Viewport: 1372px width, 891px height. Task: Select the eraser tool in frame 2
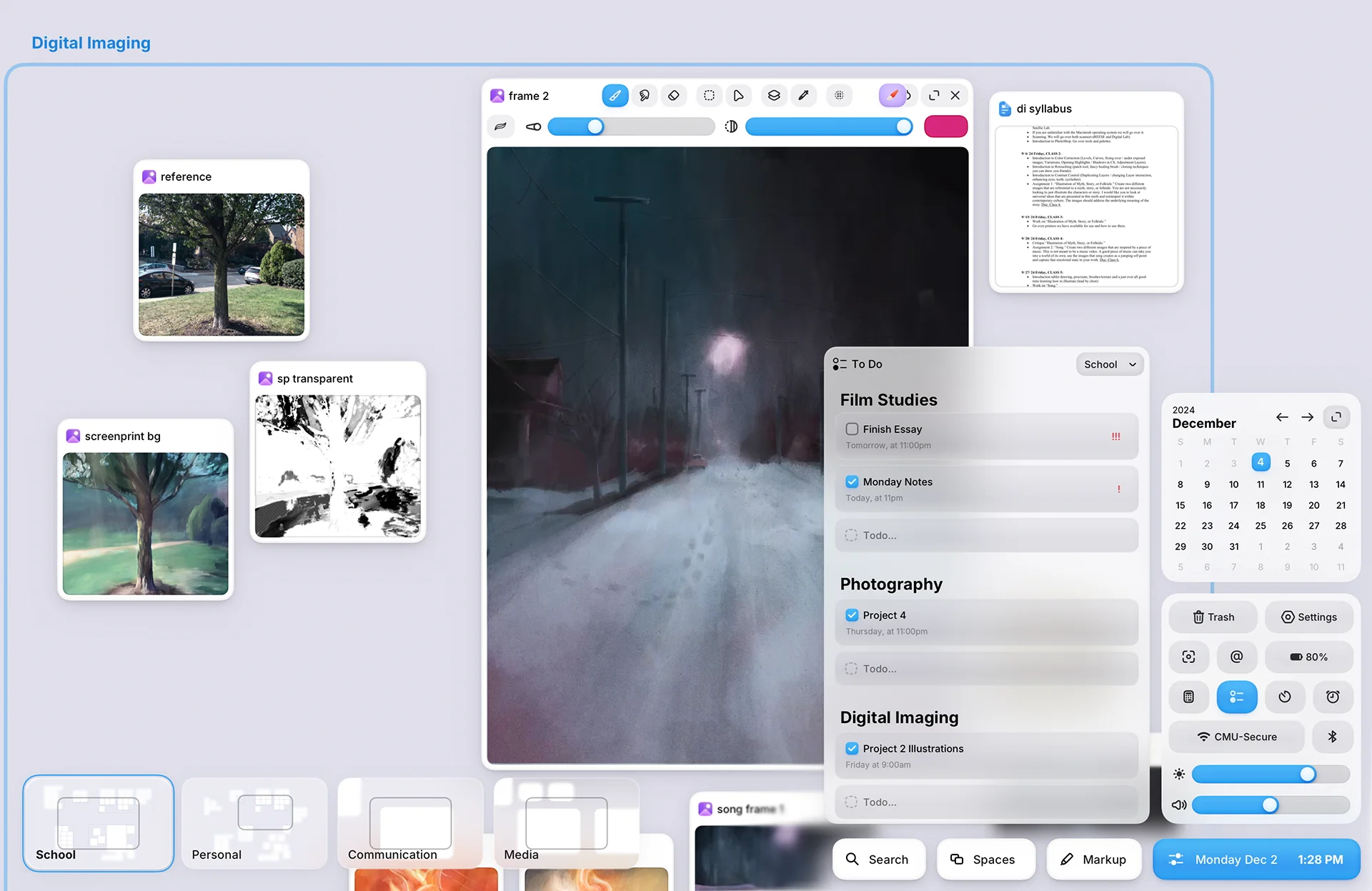(673, 95)
